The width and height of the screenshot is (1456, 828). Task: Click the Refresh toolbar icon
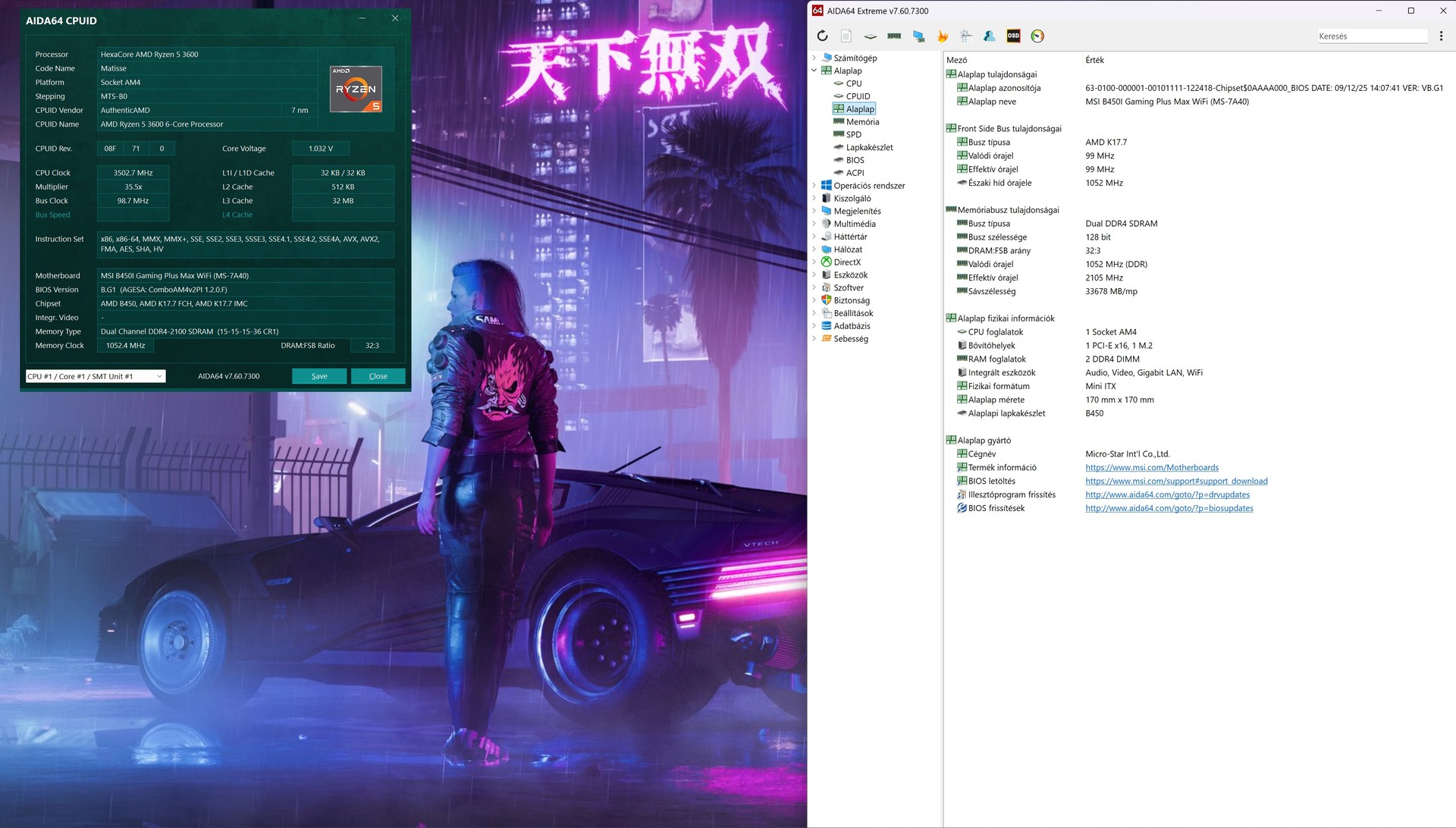(822, 36)
